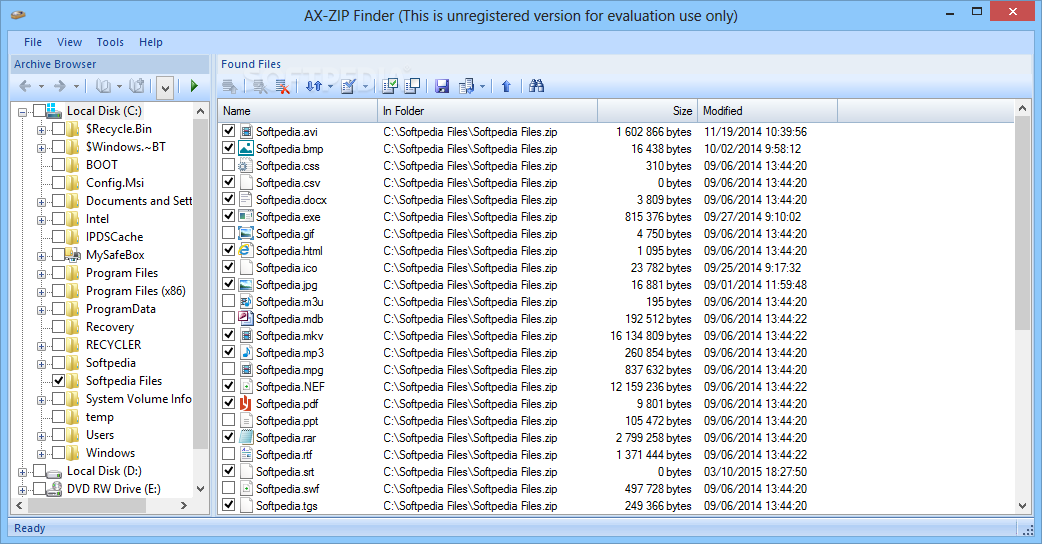Click the '16 134 809 bytes' size cell
1042x544 pixels.
tap(651, 335)
